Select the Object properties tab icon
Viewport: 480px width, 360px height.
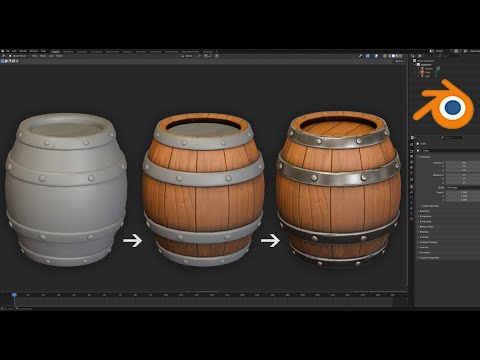[x=411, y=187]
